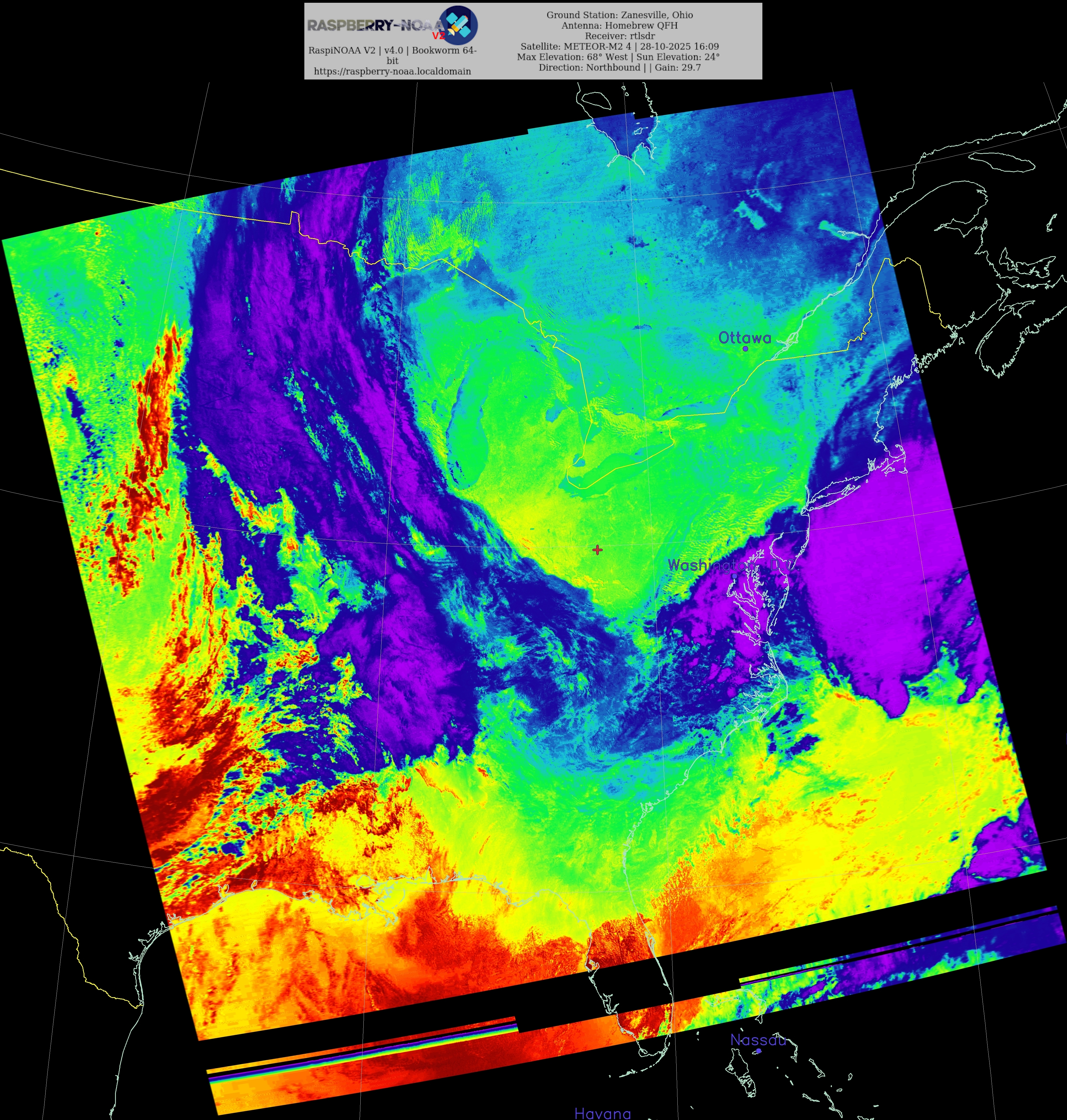Click the Ottawa city dot marker
The width and height of the screenshot is (1067, 1120).
coord(745,349)
